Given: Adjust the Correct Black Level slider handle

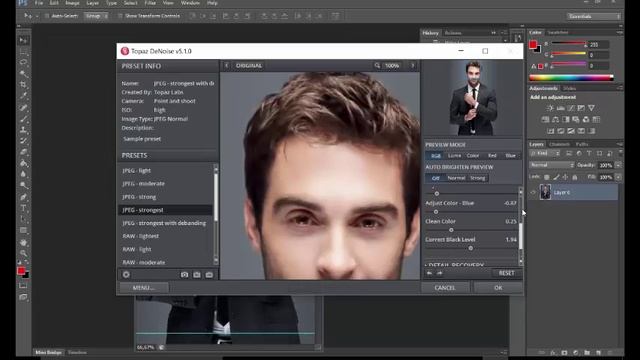Looking at the screenshot, I should 471,248.
